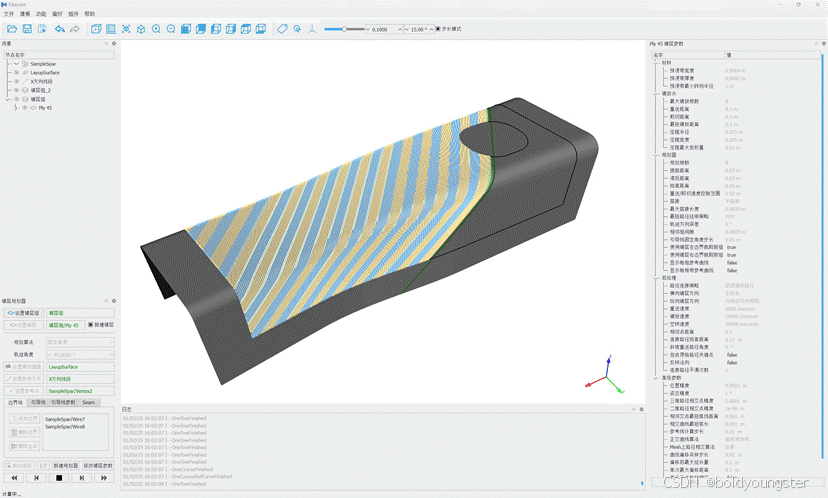
Task: Float the 日志 log panel
Action: [634, 409]
